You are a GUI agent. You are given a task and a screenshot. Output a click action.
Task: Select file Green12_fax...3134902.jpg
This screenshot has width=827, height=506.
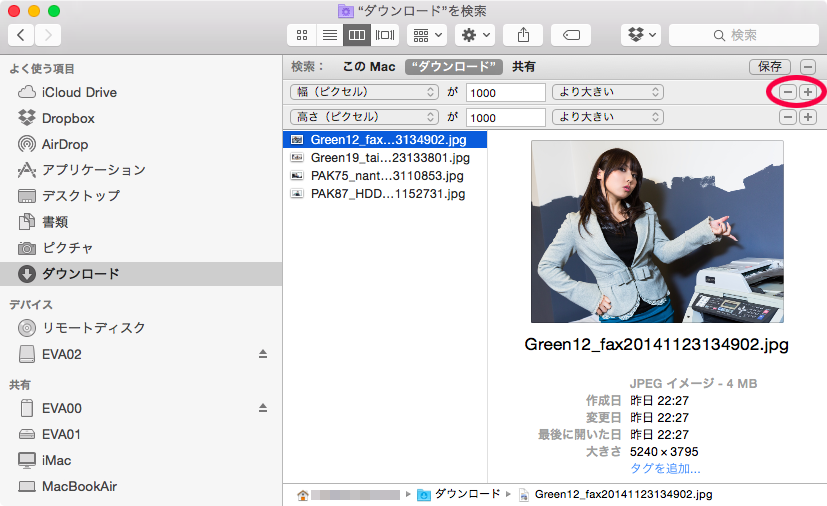point(385,140)
